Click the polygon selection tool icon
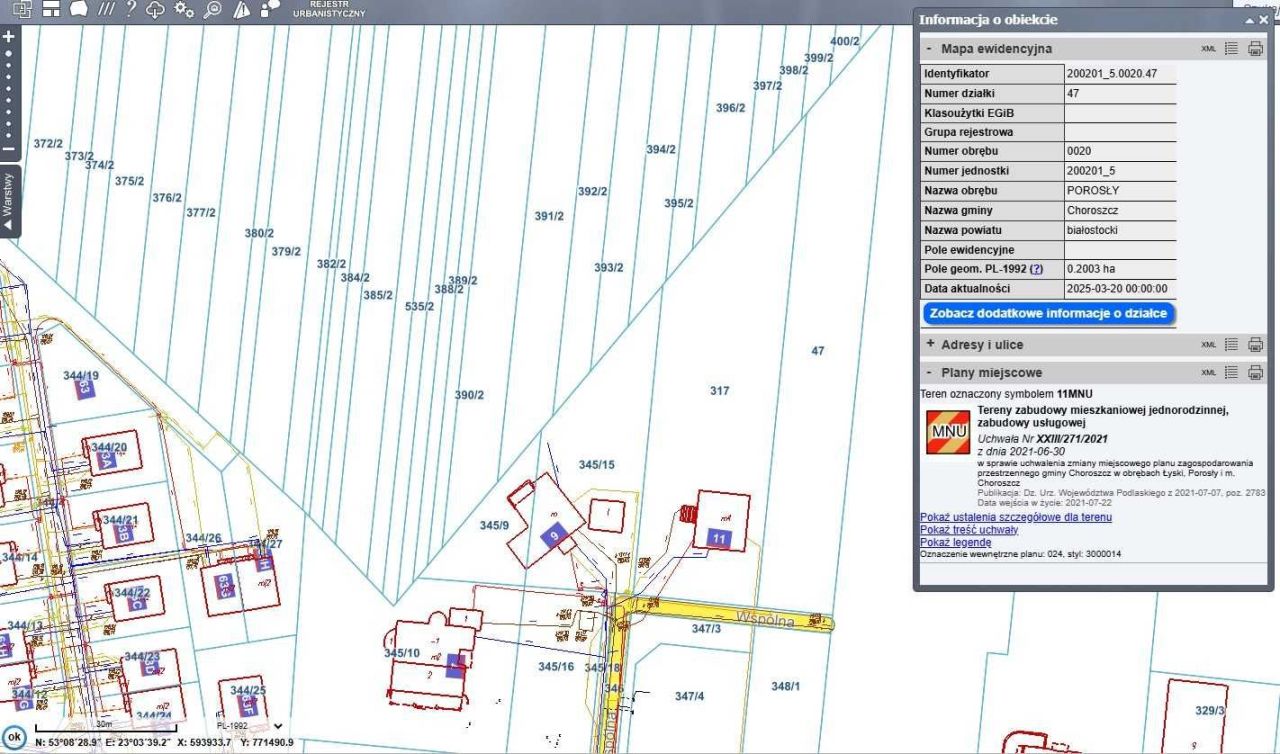The width and height of the screenshot is (1280, 754). coord(78,9)
